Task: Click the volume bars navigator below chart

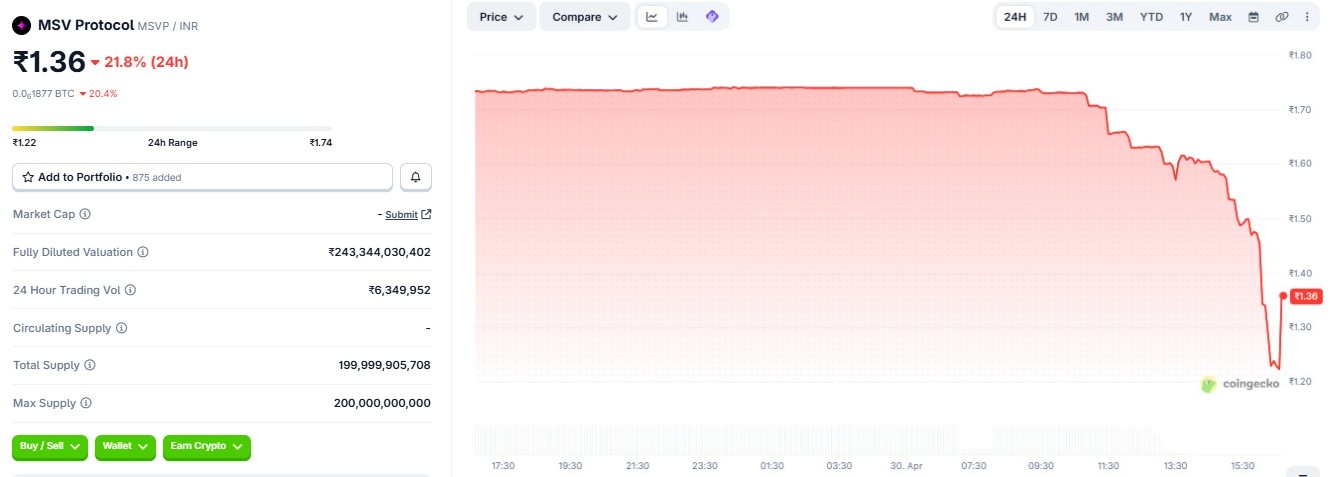Action: [818, 439]
